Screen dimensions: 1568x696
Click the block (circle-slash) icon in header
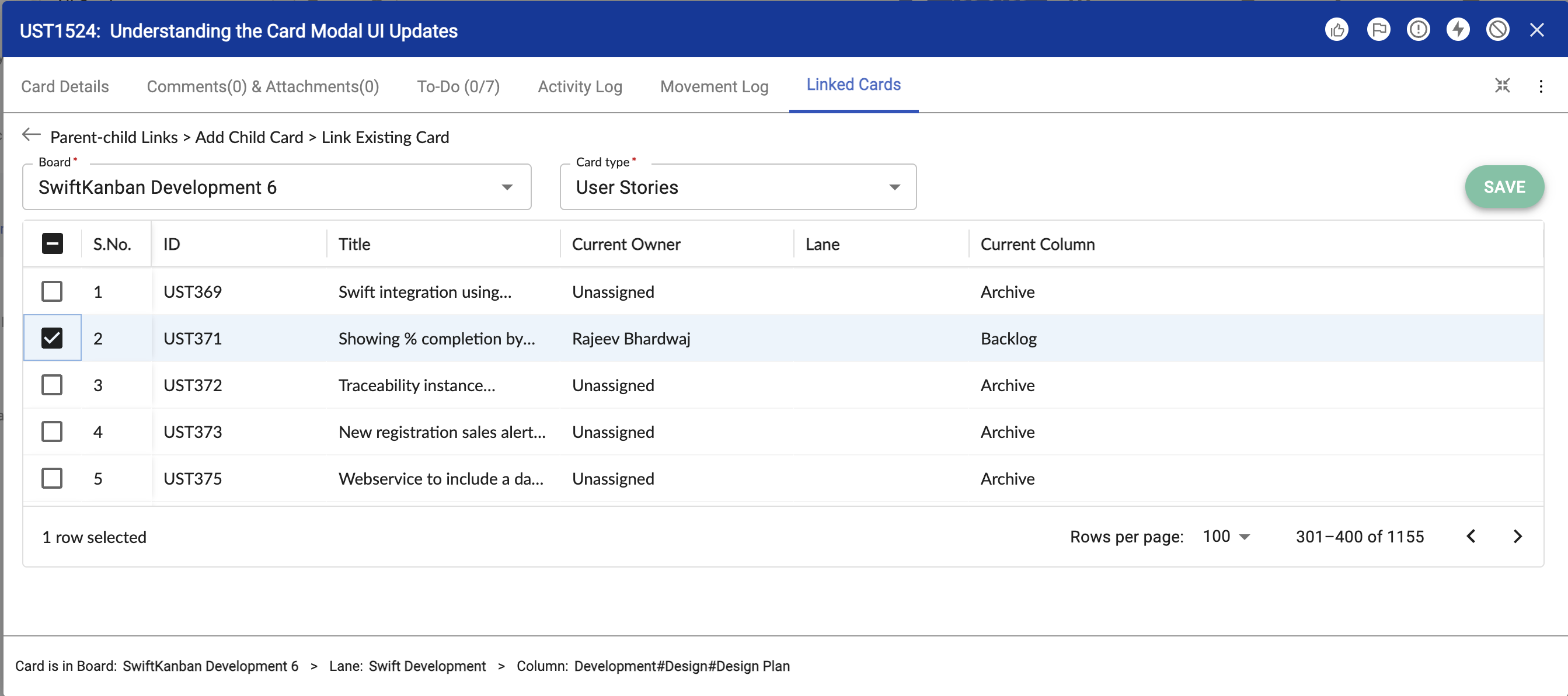(x=1497, y=30)
